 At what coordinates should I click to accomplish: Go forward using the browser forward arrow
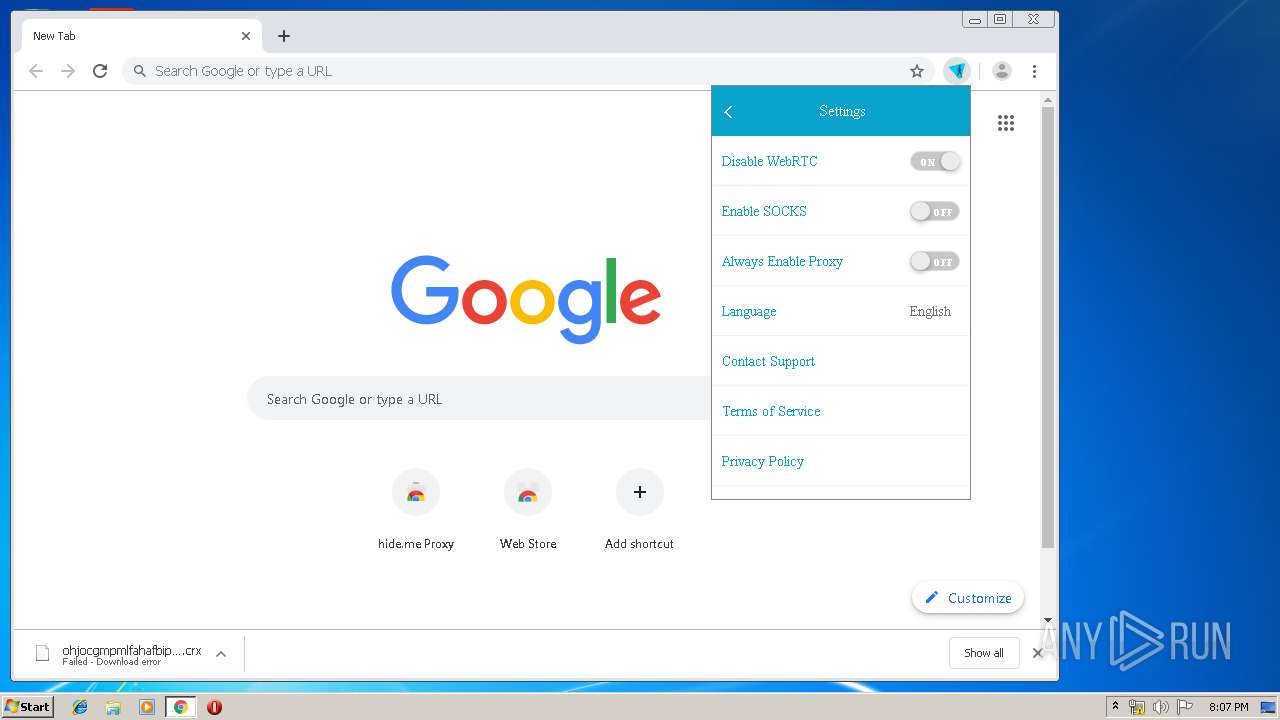coord(68,71)
